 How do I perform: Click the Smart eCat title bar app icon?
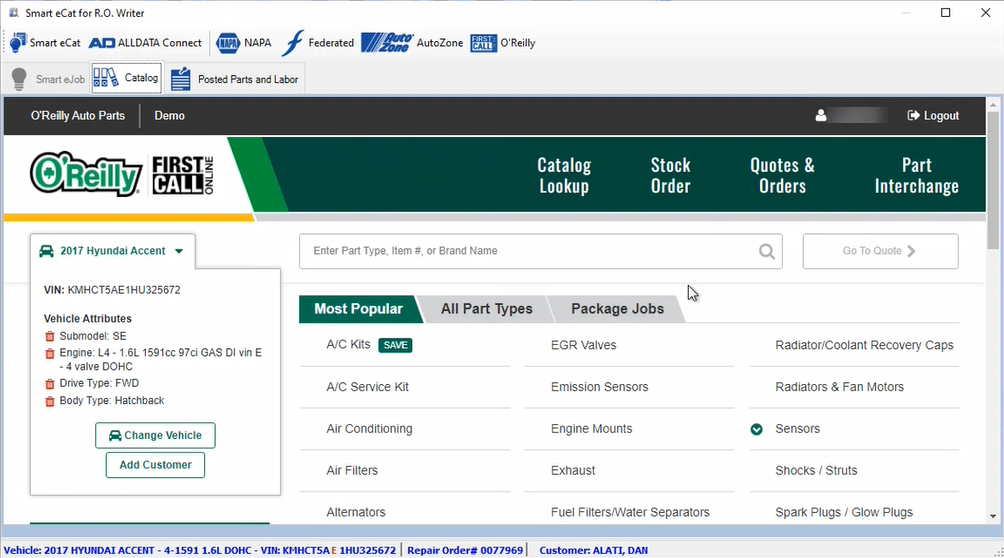tap(13, 12)
